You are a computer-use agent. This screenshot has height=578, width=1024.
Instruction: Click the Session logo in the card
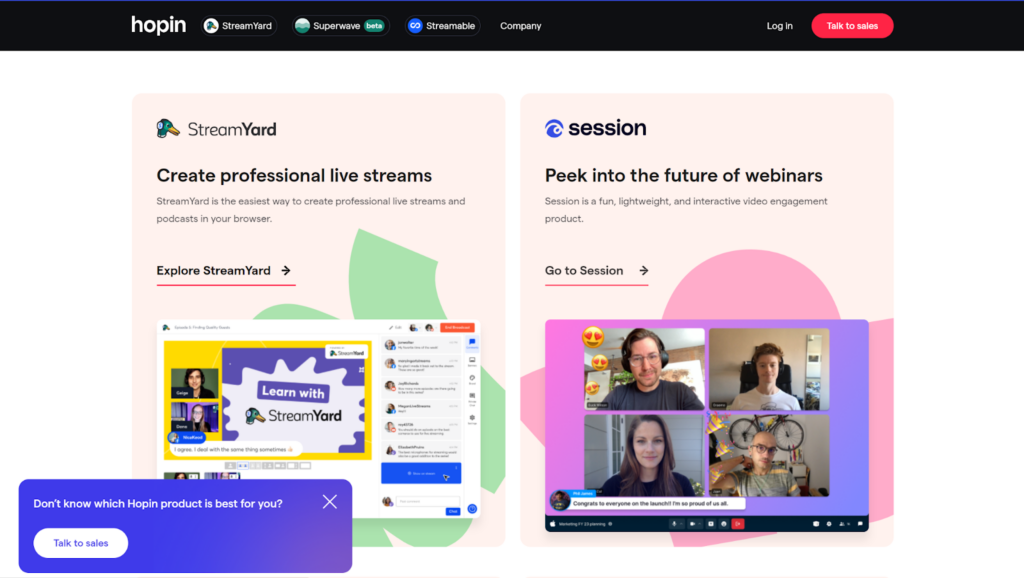[596, 128]
